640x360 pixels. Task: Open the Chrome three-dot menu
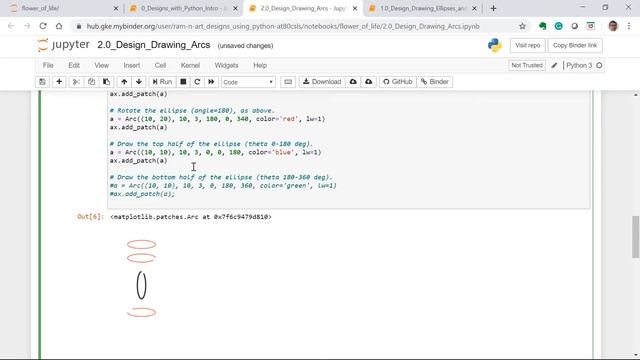pos(629,26)
